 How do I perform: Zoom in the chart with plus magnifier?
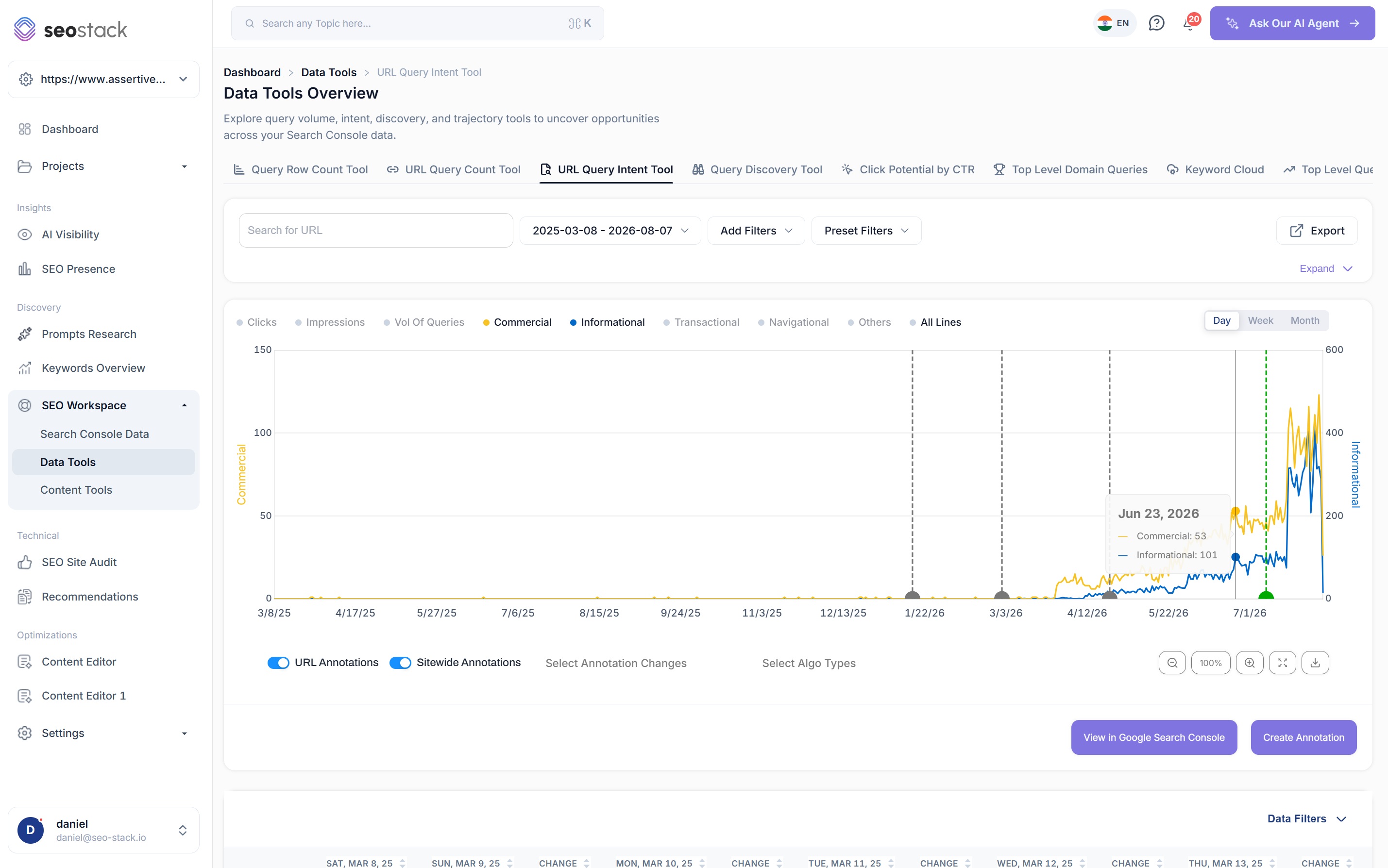point(1250,663)
